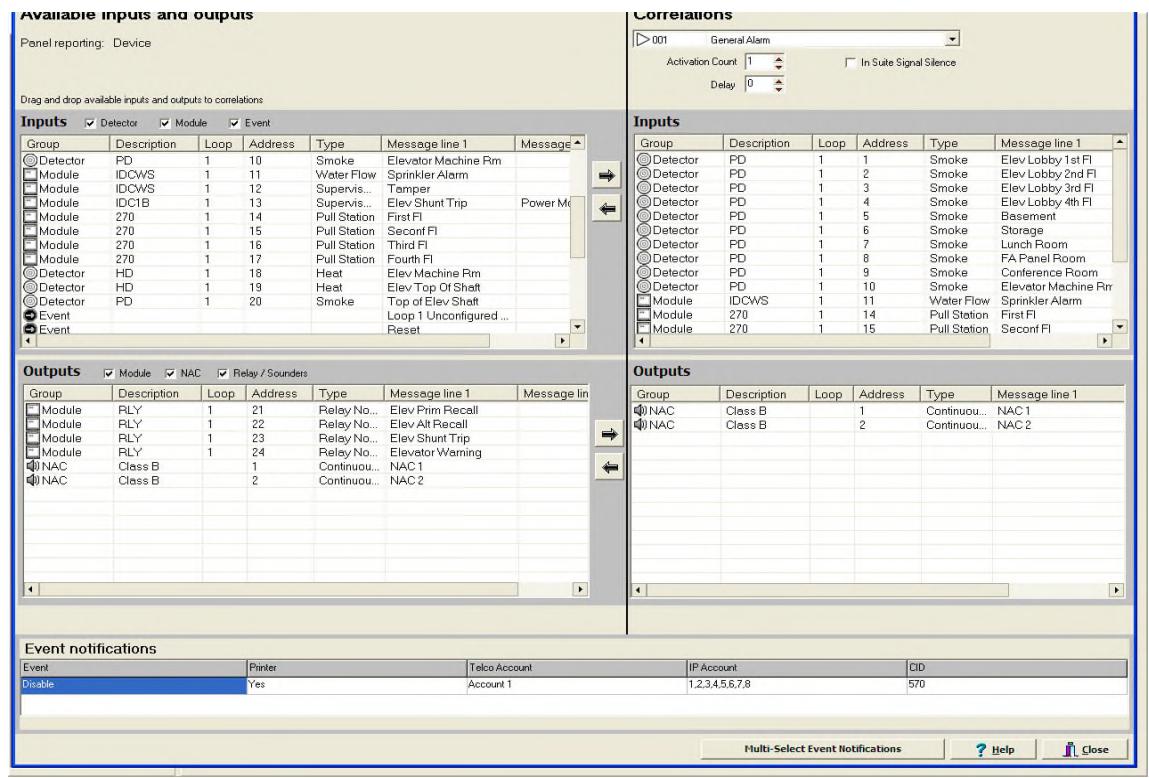
Task: Click the event icon in the Reset row
Action: [x=30, y=329]
